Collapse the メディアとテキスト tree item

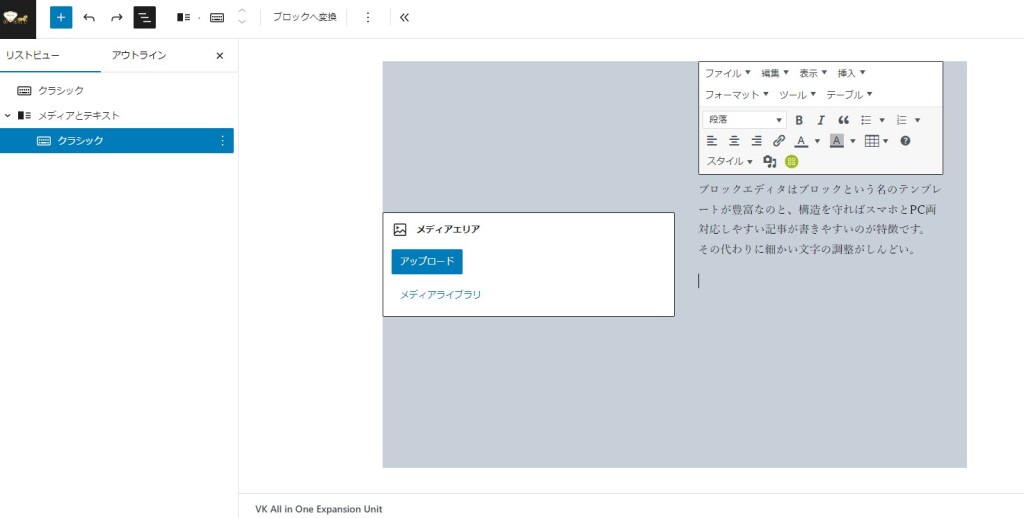tap(8, 116)
